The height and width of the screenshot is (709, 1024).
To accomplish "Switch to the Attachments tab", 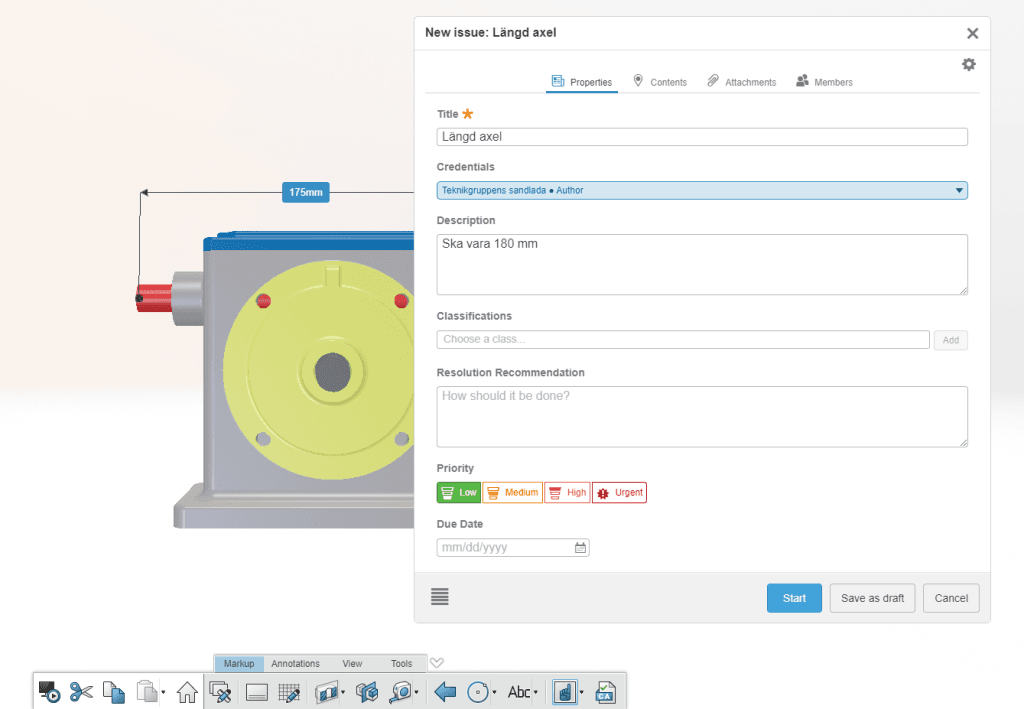I will point(741,82).
